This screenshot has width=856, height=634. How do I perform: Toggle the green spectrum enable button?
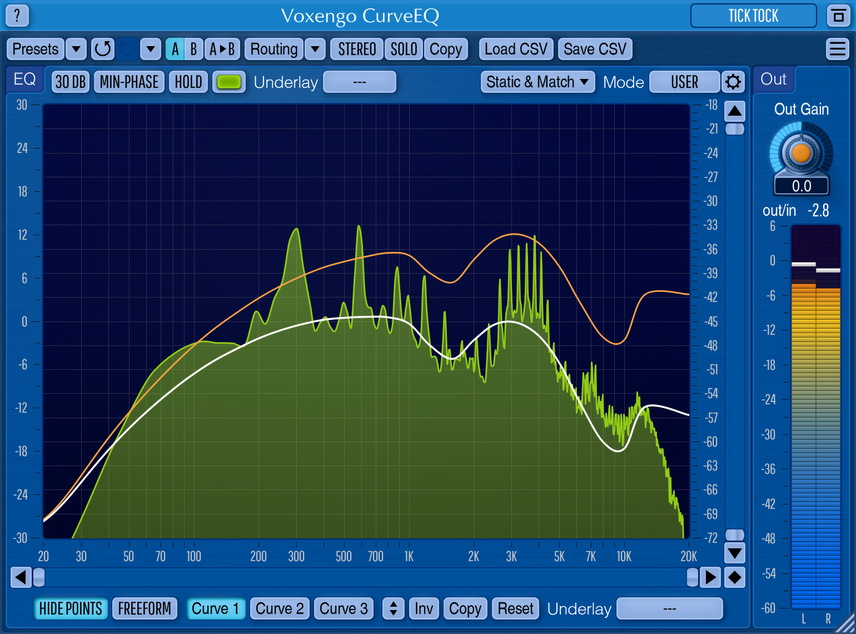point(229,82)
